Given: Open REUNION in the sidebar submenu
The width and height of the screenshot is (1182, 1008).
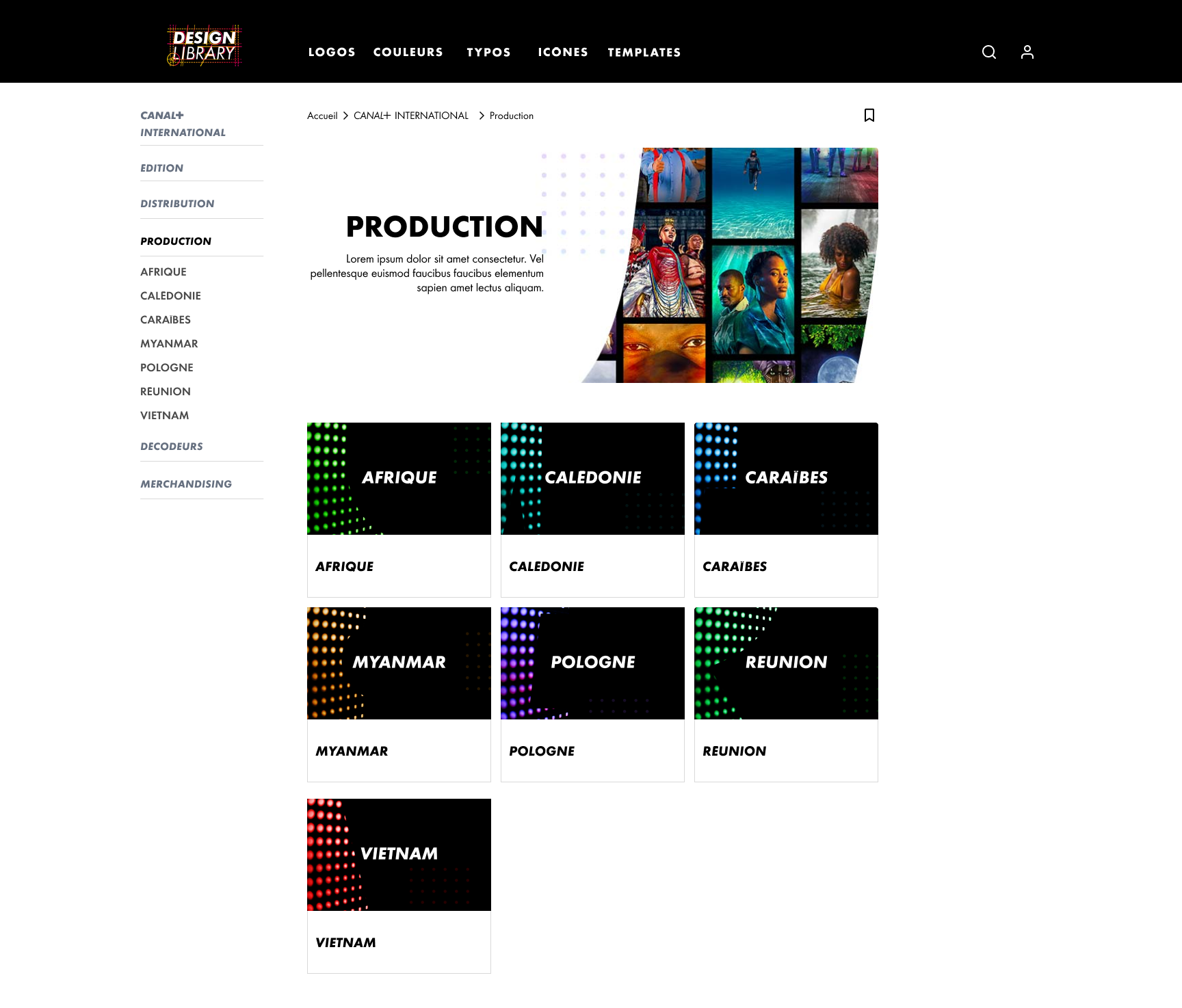Looking at the screenshot, I should point(166,391).
